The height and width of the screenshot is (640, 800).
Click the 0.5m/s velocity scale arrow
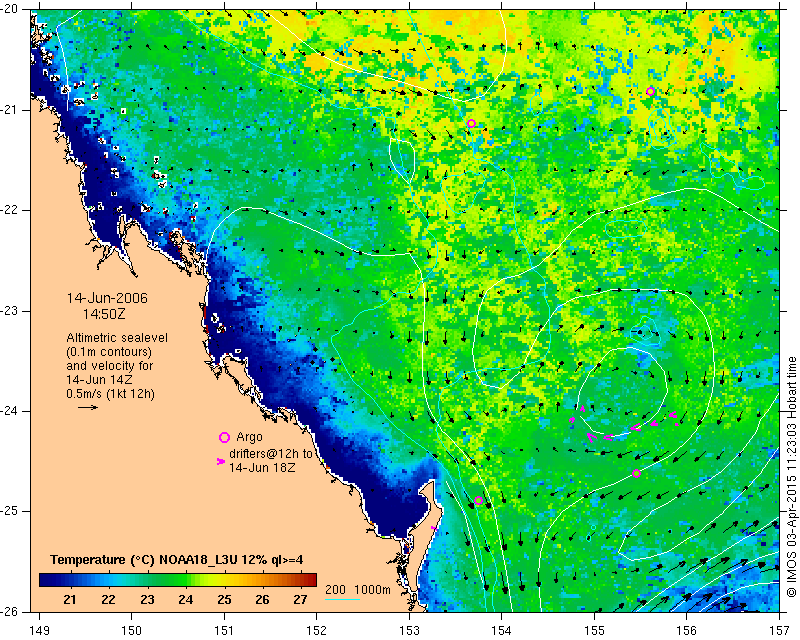point(88,407)
